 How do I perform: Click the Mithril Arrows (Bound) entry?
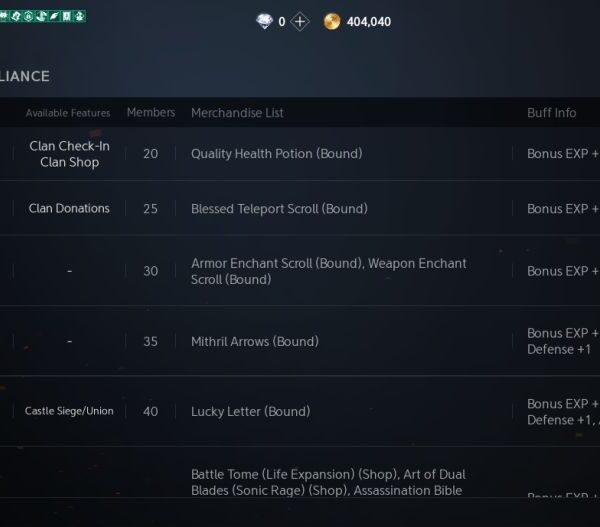254,341
